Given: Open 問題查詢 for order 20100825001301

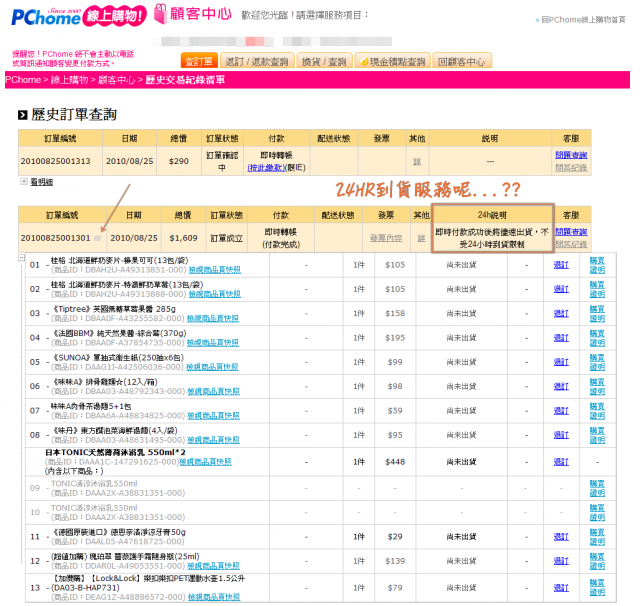Looking at the screenshot, I should click(x=571, y=231).
